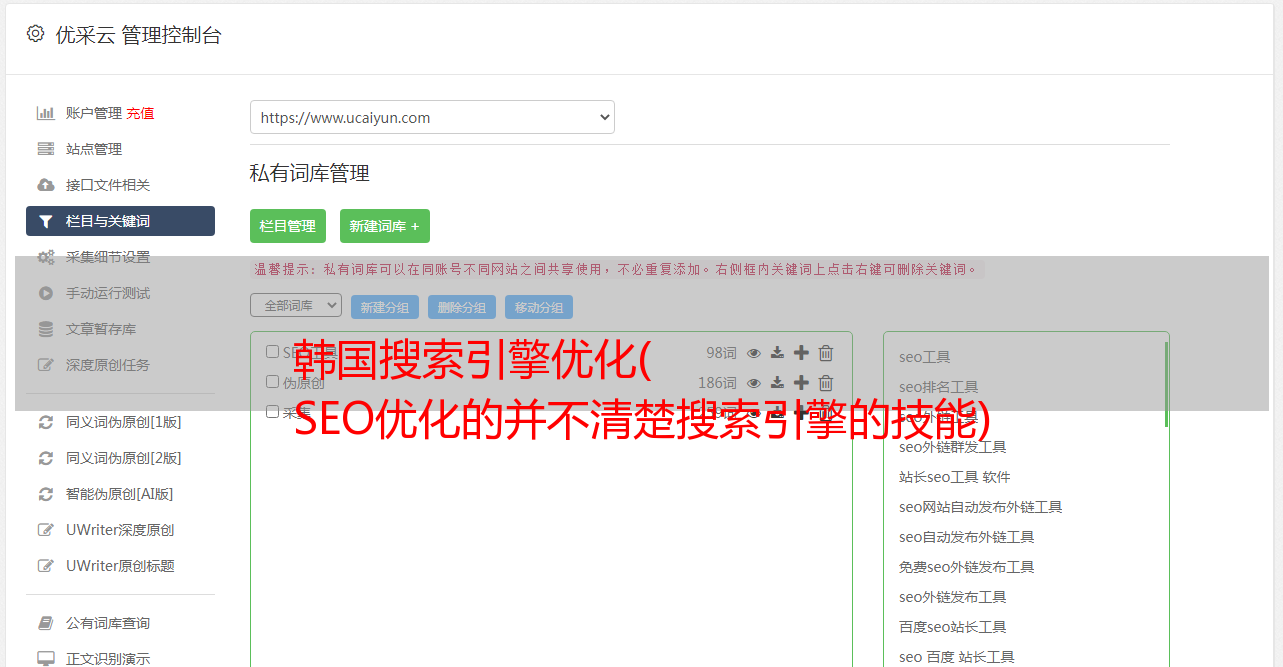
Task: Open 账户管理 bar chart icon in sidebar
Action: click(46, 113)
